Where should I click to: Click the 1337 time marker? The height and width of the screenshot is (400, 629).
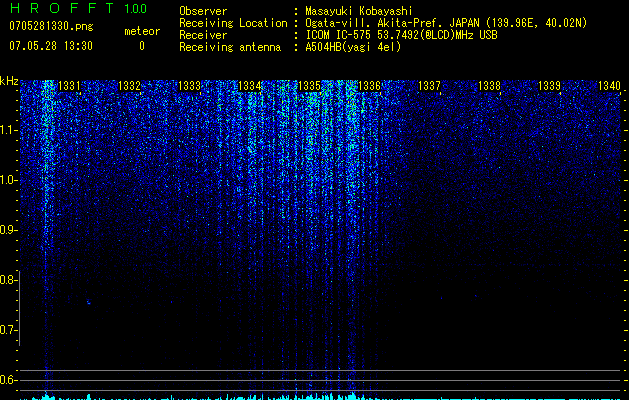pyautogui.click(x=429, y=86)
